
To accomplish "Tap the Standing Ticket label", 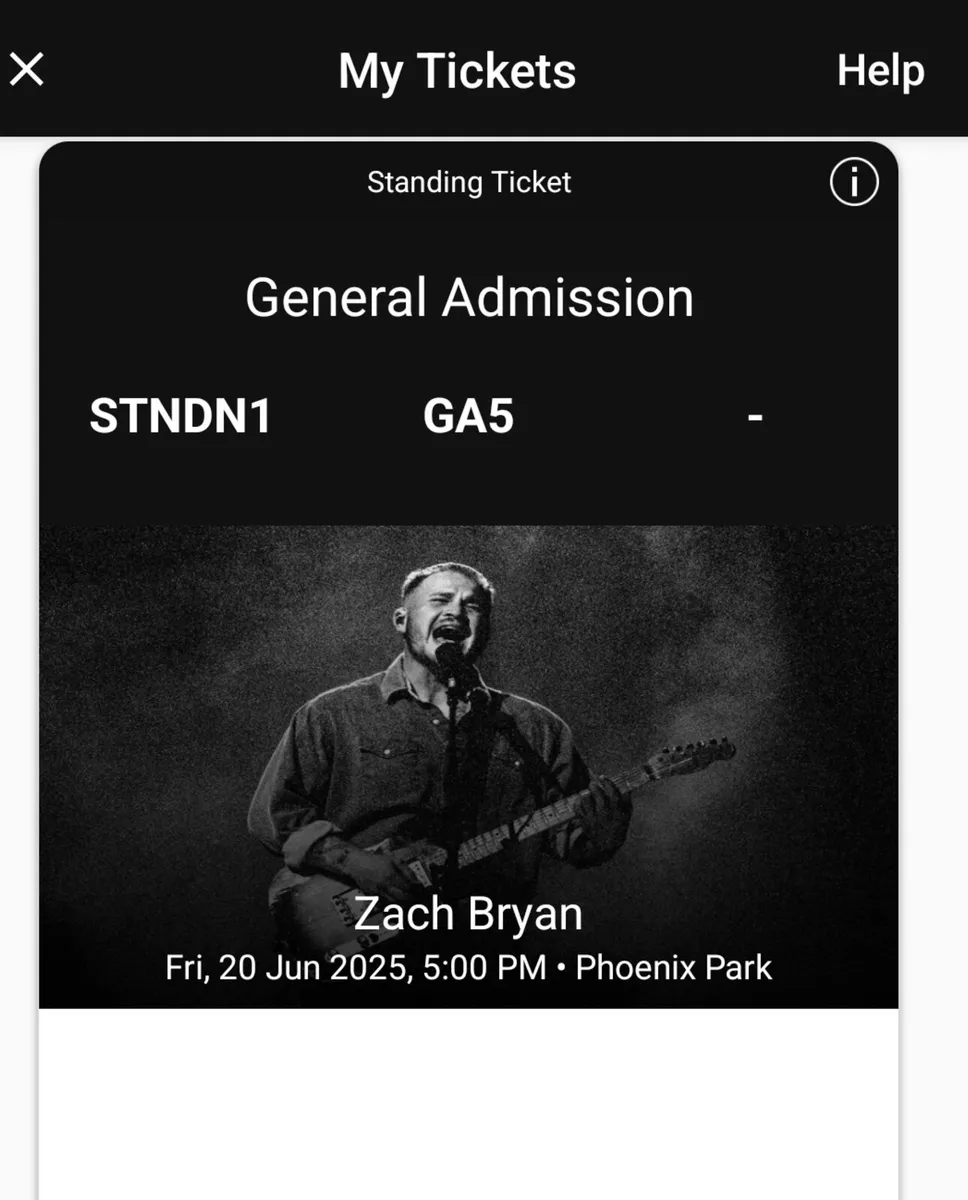I will pos(469,182).
